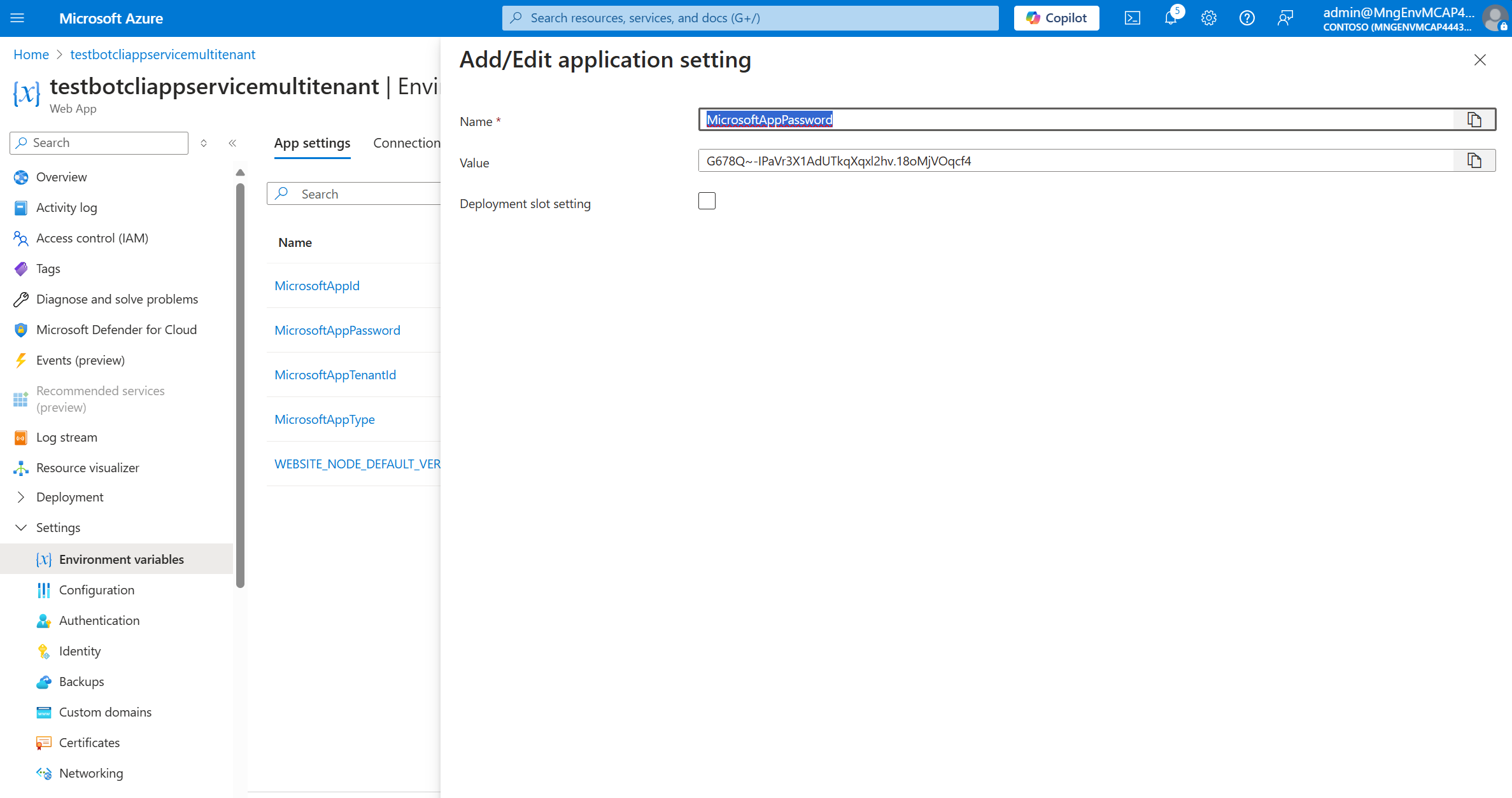Click the help question mark icon
This screenshot has height=798, width=1512.
click(1247, 18)
